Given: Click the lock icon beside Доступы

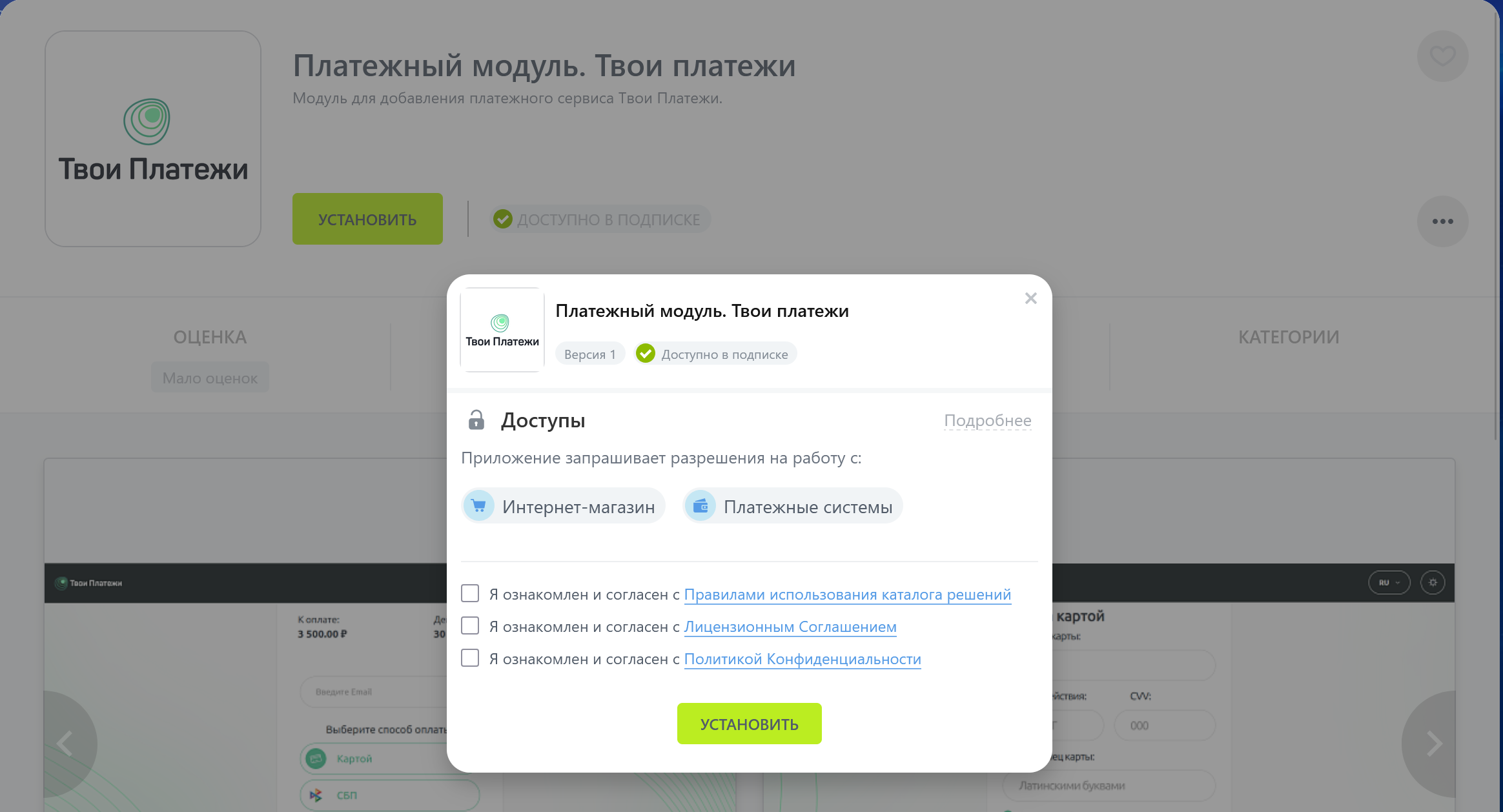Looking at the screenshot, I should pos(476,420).
